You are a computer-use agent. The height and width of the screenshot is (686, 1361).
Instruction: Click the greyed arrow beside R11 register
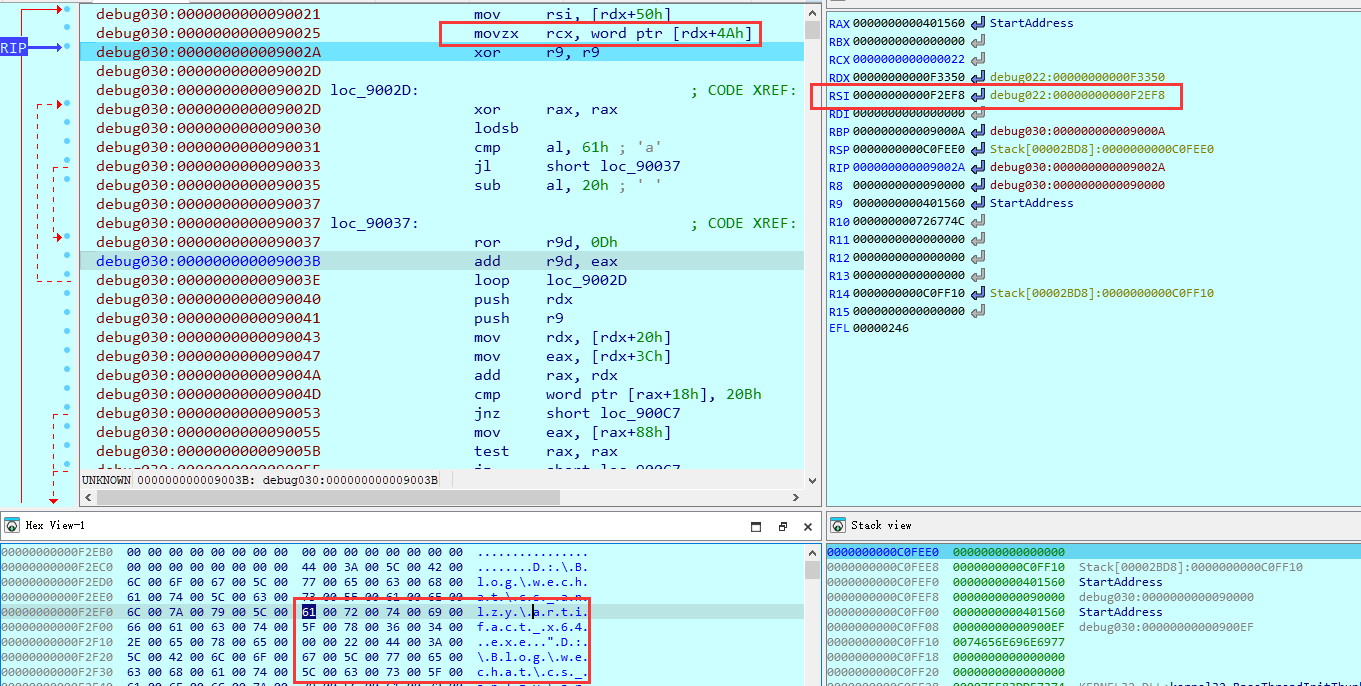tap(978, 239)
